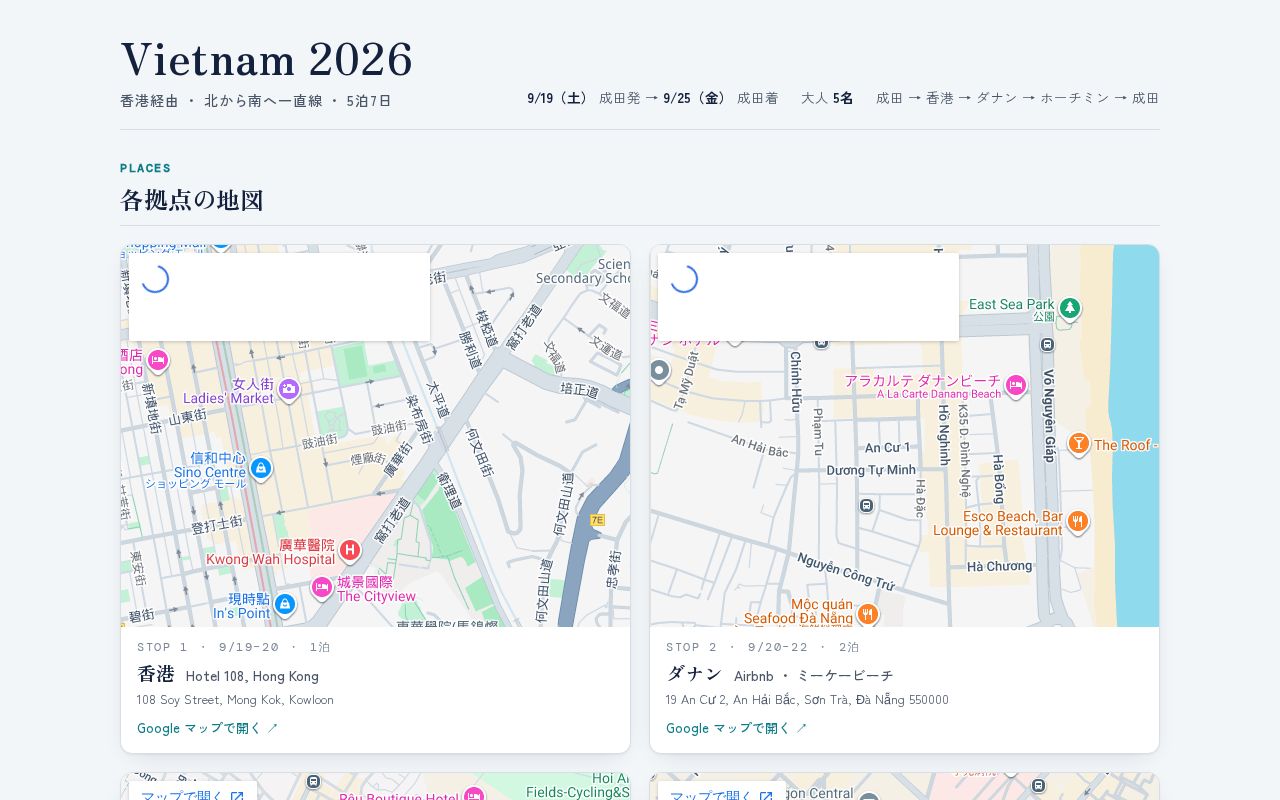
Task: Click the 培正道 street label
Action: 579,390
